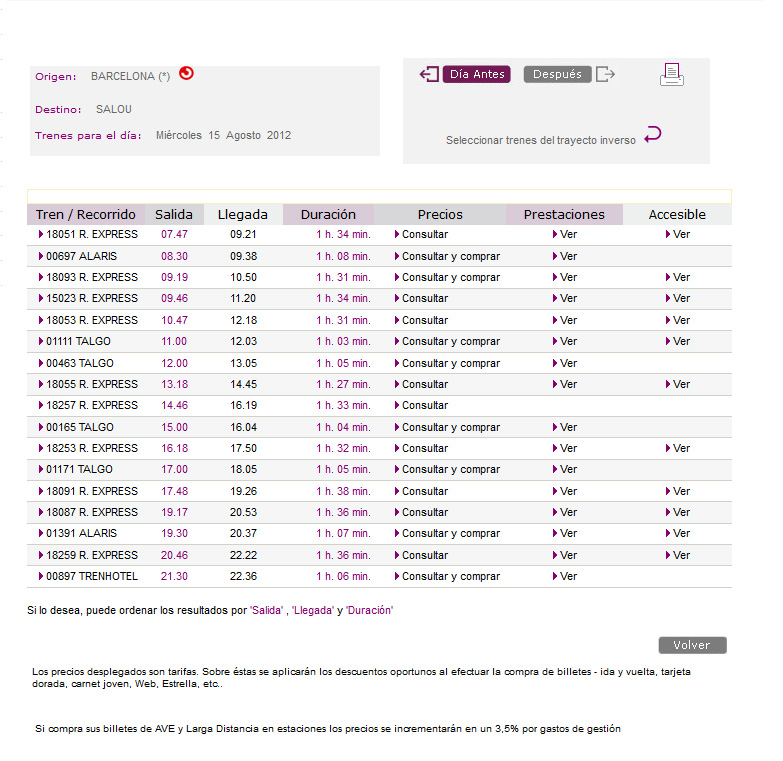View Prestaciones for 00897 TRENHOTEL
The image size is (783, 761).
coord(565,576)
